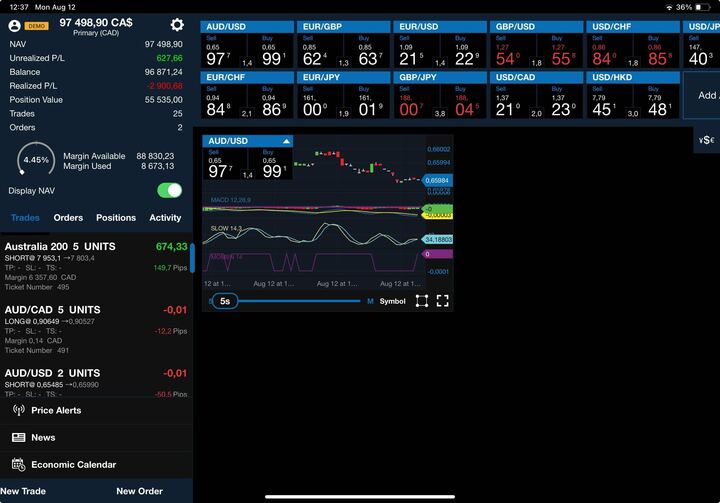Screen dimensions: 720x503
Task: Open the currency converter side tab
Action: point(706,140)
